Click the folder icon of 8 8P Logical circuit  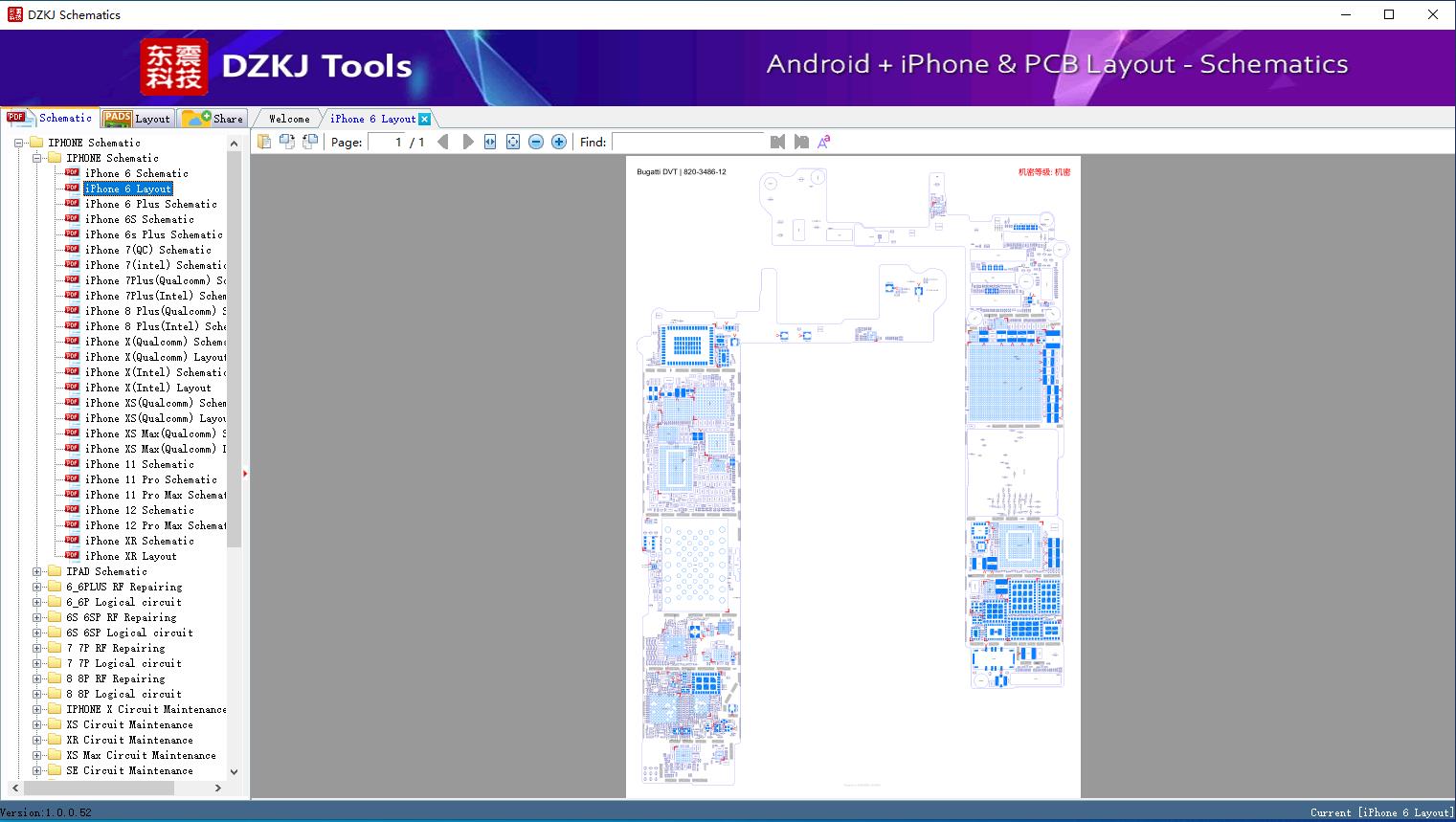[x=55, y=694]
